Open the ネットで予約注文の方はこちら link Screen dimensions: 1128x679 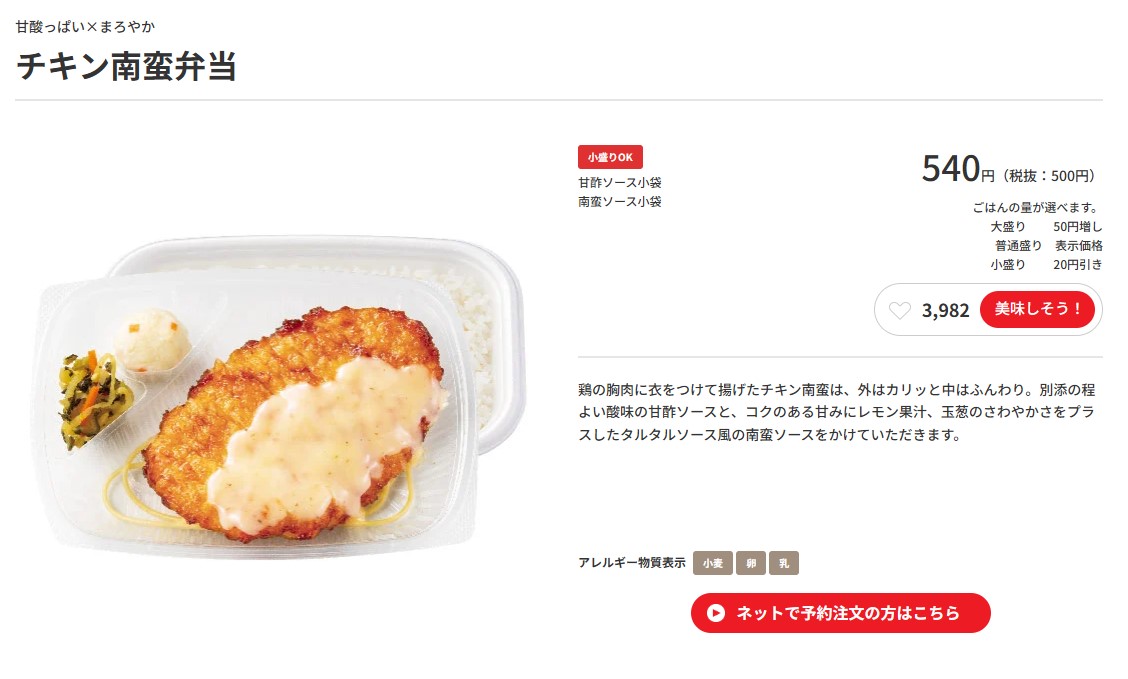click(840, 613)
